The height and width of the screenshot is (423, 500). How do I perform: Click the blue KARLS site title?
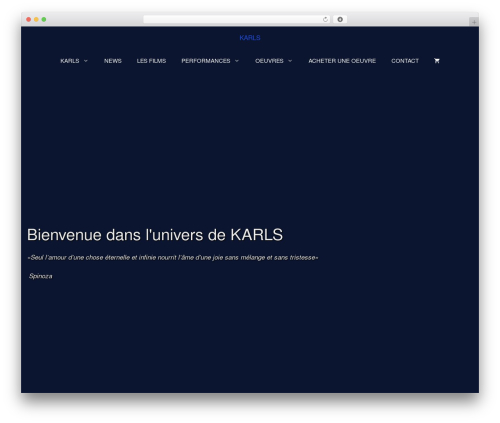250,38
